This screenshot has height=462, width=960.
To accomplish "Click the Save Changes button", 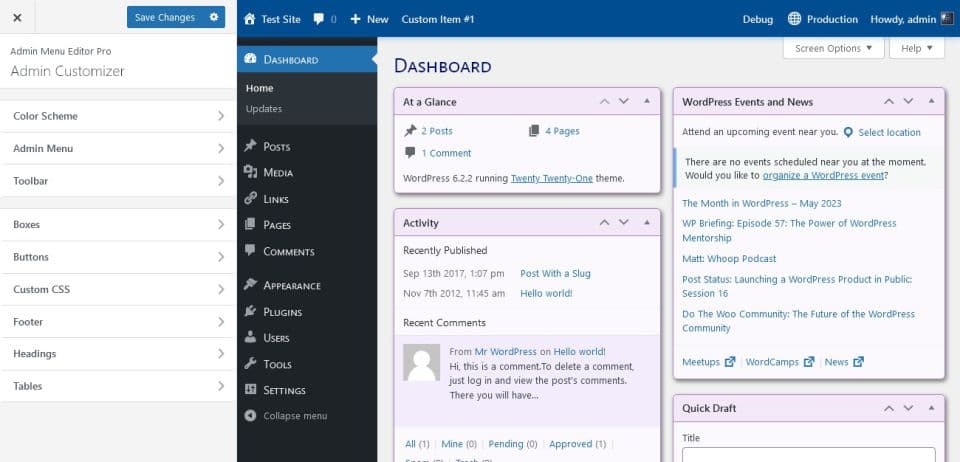I will pos(165,17).
